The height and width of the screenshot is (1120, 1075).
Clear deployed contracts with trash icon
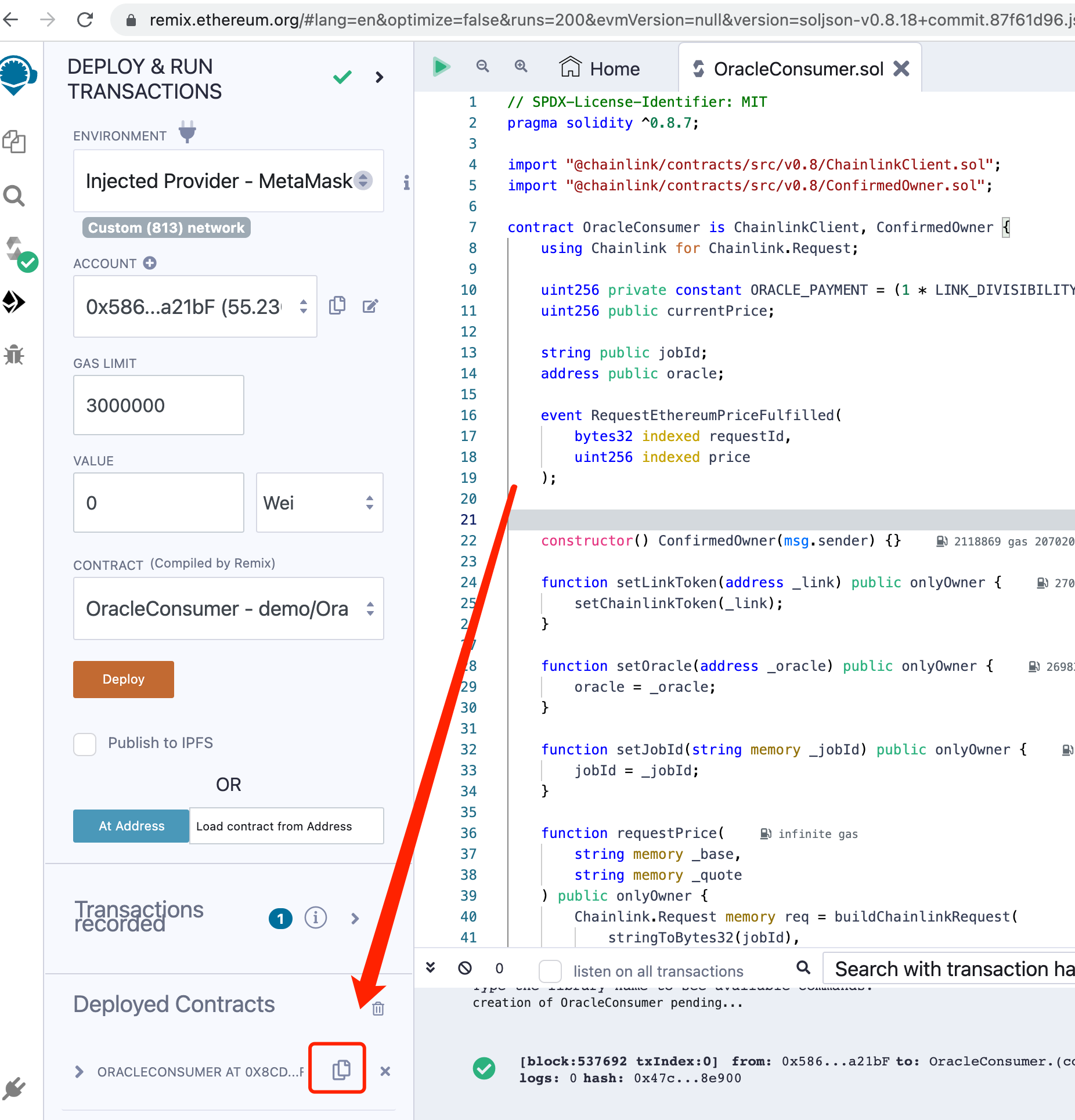[x=378, y=1009]
